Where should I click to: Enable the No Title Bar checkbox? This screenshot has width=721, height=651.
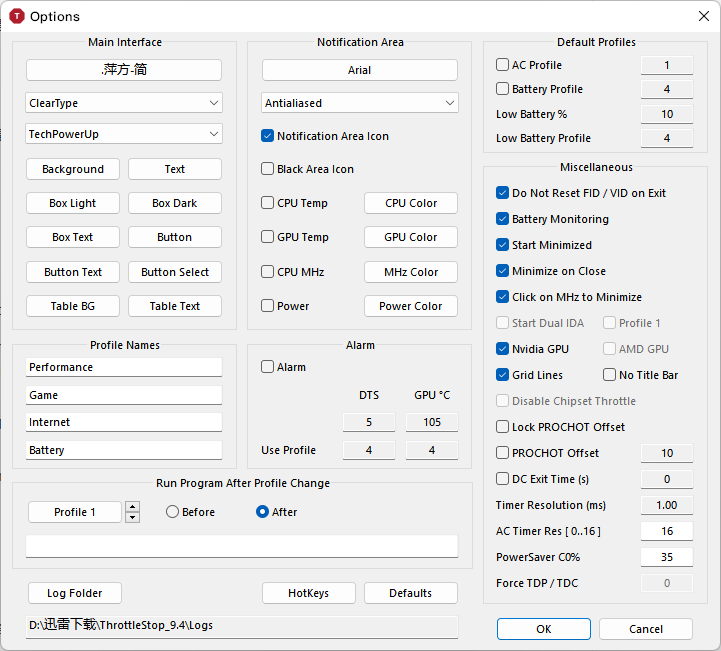[x=610, y=375]
